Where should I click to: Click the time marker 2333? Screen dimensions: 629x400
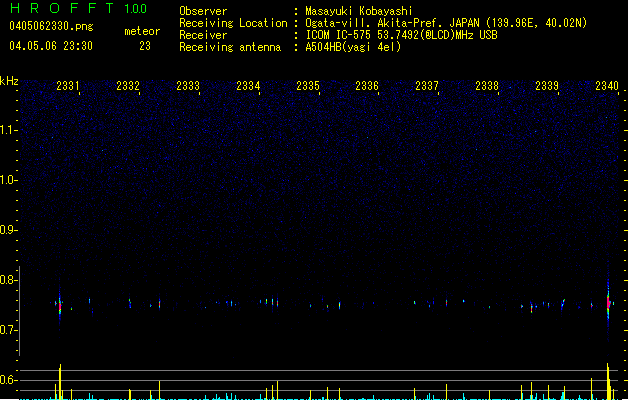pyautogui.click(x=188, y=86)
